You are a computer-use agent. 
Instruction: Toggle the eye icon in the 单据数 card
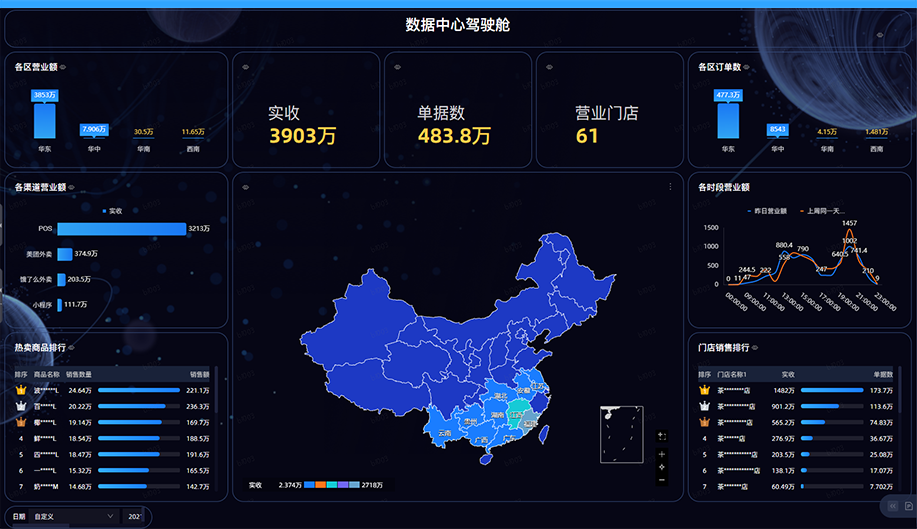tap(397, 67)
